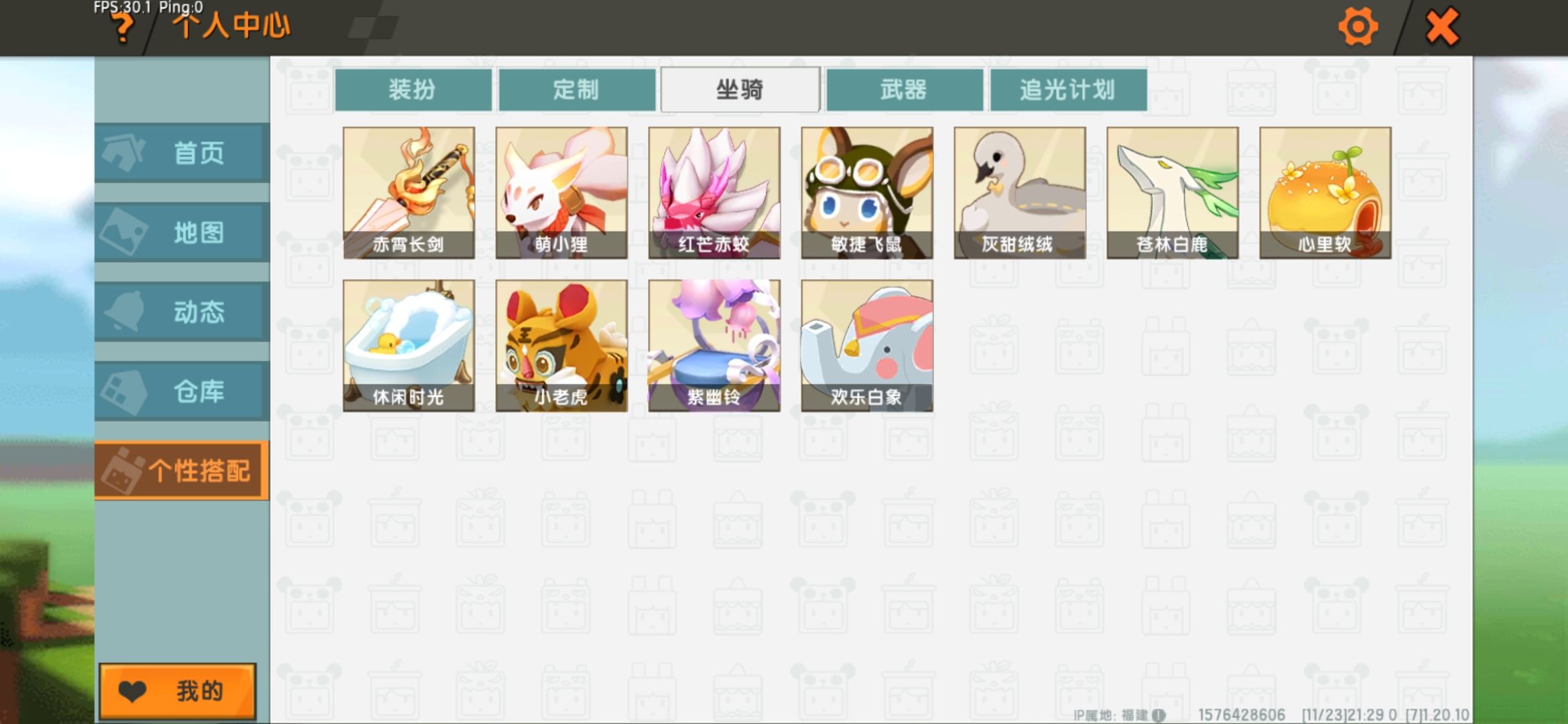The height and width of the screenshot is (724, 1568).
Task: Select the 灰甜绒绒 swan mount
Action: [x=1020, y=192]
